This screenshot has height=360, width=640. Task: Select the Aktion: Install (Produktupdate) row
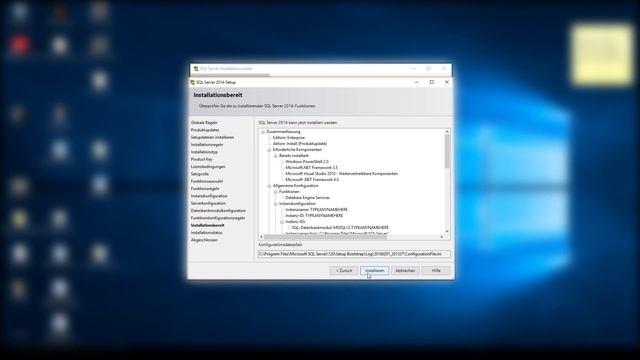click(300, 144)
